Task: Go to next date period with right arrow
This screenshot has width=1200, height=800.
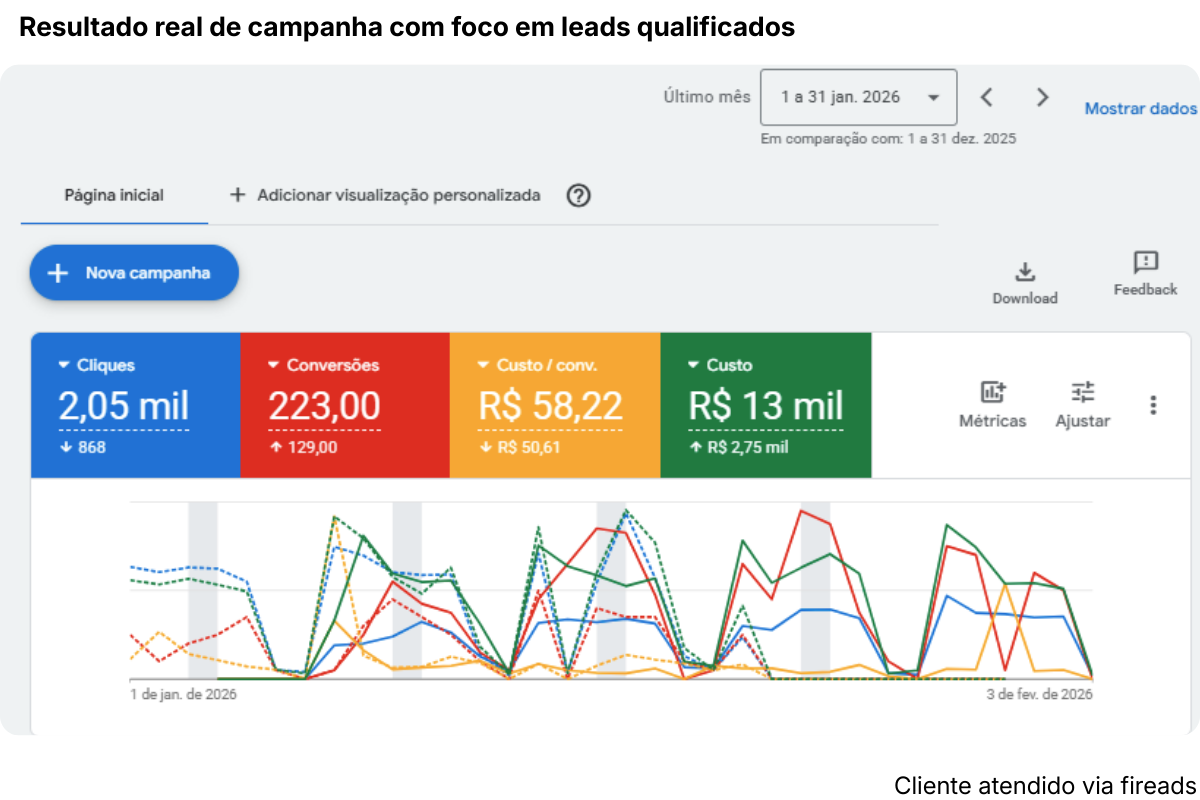Action: pyautogui.click(x=1042, y=97)
